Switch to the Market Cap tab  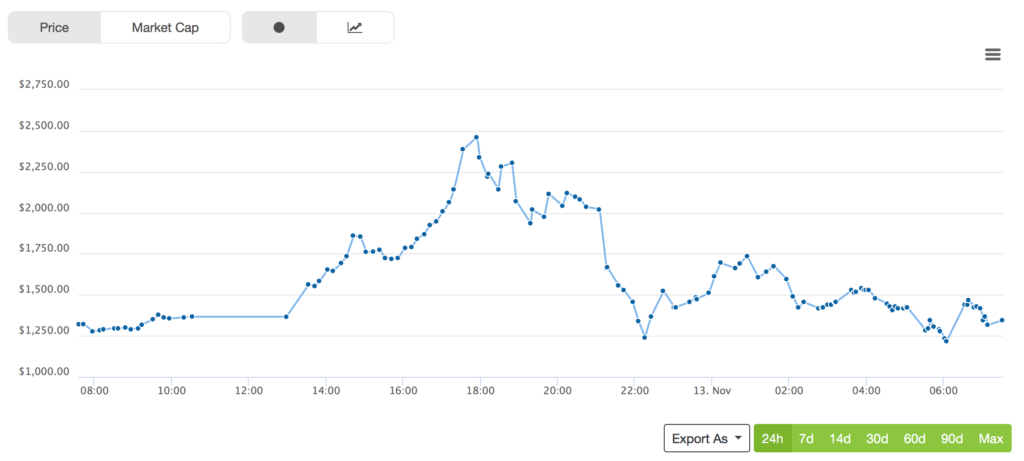(165, 28)
